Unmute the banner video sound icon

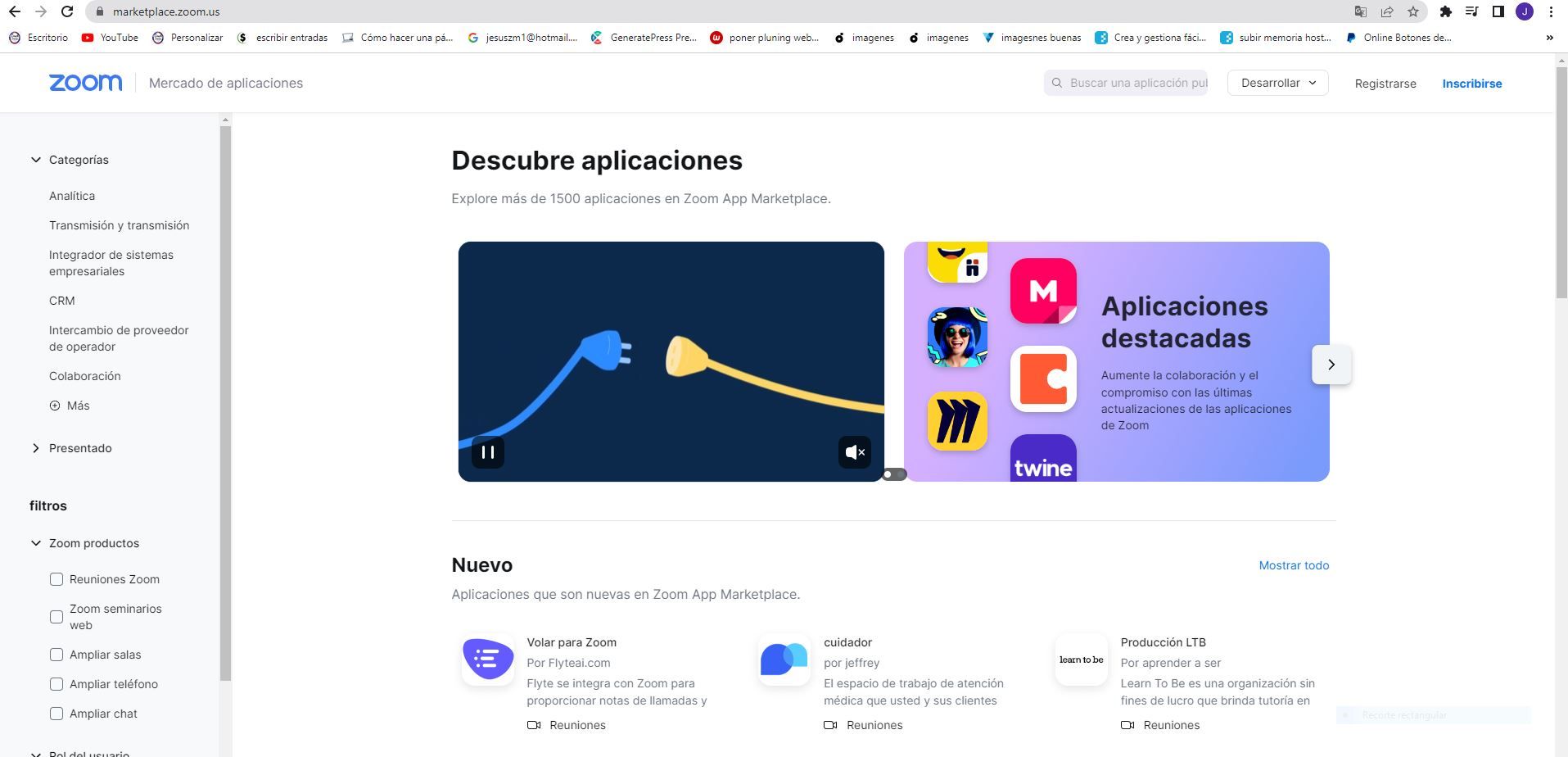(855, 452)
